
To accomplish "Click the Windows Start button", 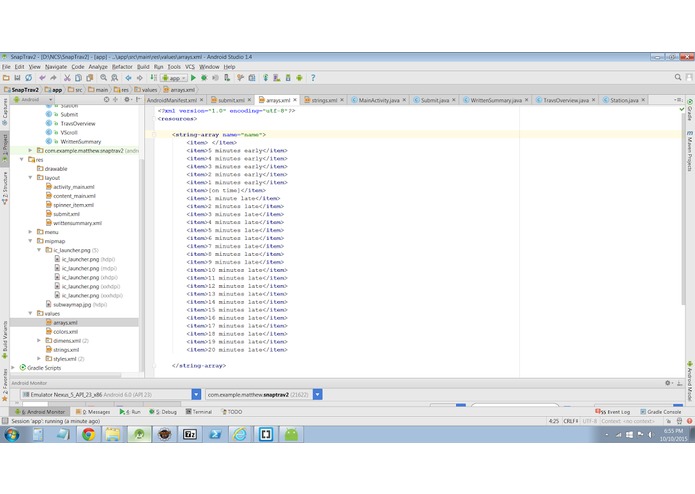I will (12, 435).
